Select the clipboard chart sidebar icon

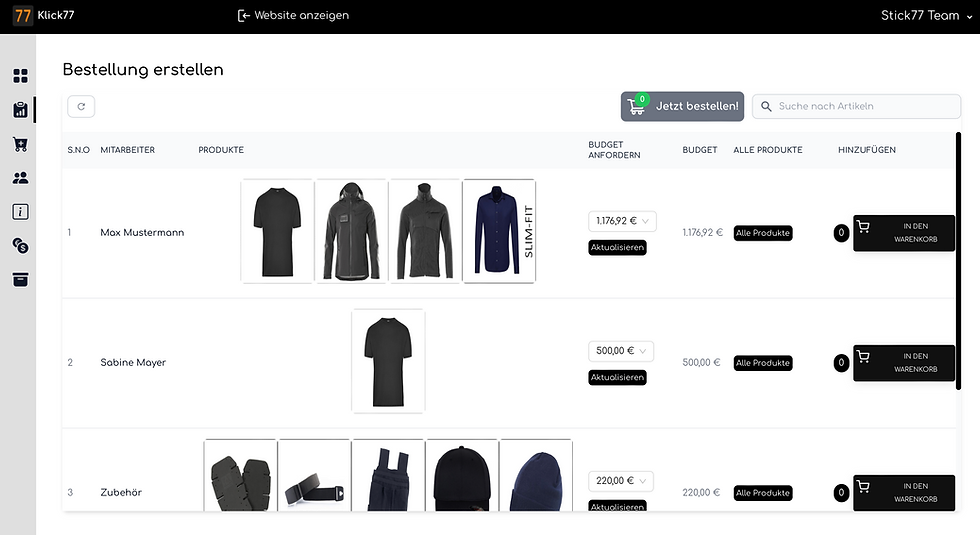(x=21, y=110)
